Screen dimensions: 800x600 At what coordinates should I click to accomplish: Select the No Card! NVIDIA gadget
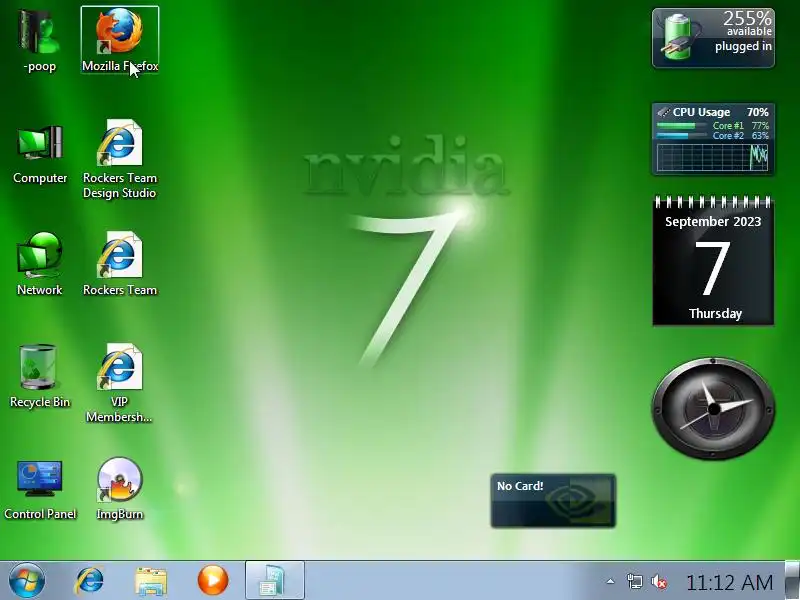pyautogui.click(x=553, y=501)
